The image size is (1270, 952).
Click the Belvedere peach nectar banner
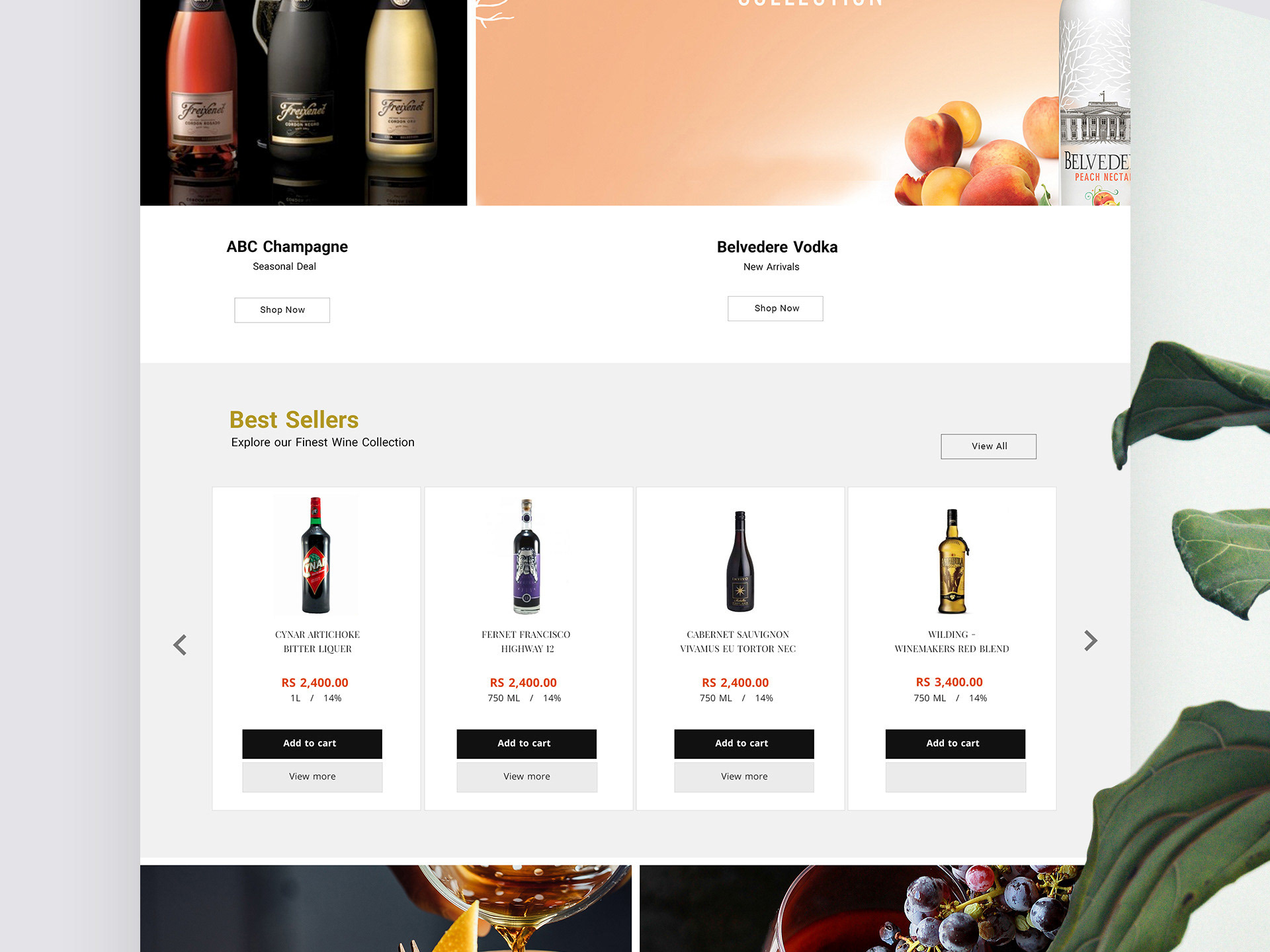(x=803, y=102)
